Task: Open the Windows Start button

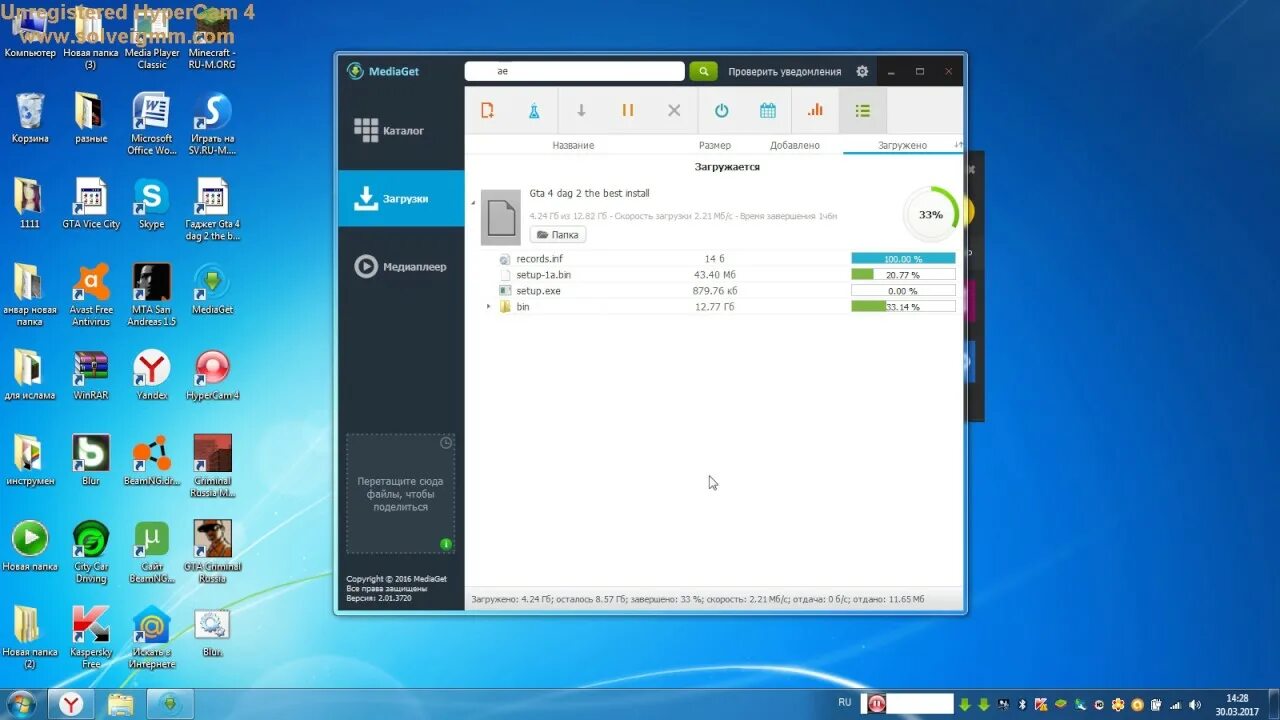Action: tap(21, 704)
